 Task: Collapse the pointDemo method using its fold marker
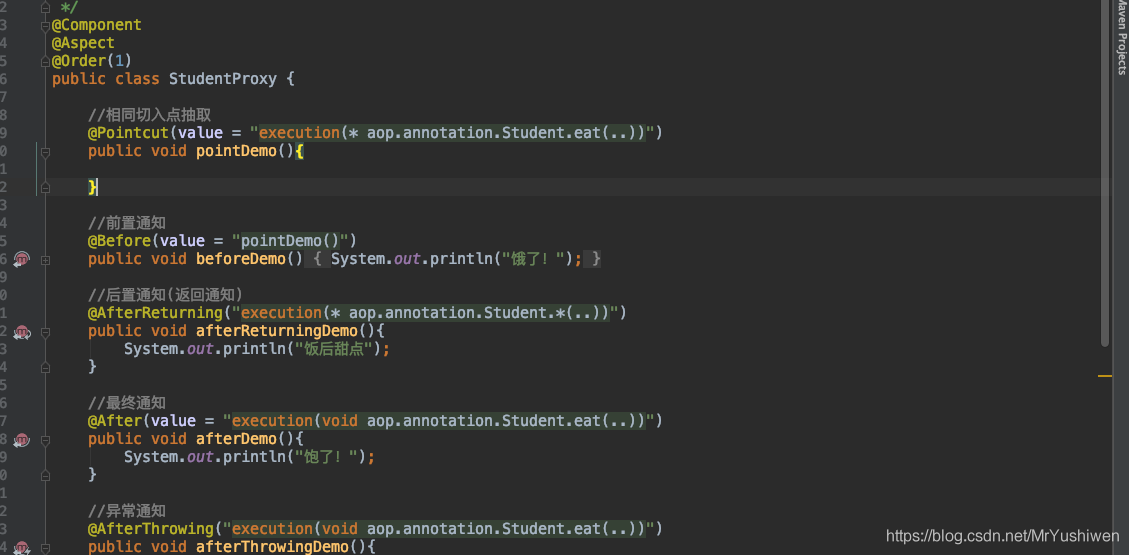[x=45, y=152]
